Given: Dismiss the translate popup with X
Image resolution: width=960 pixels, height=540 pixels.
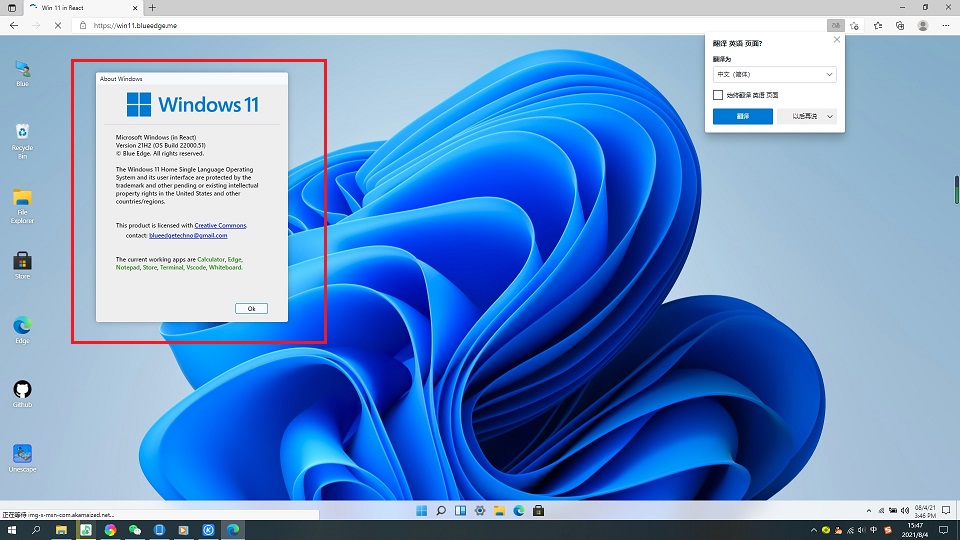Looking at the screenshot, I should click(x=837, y=40).
